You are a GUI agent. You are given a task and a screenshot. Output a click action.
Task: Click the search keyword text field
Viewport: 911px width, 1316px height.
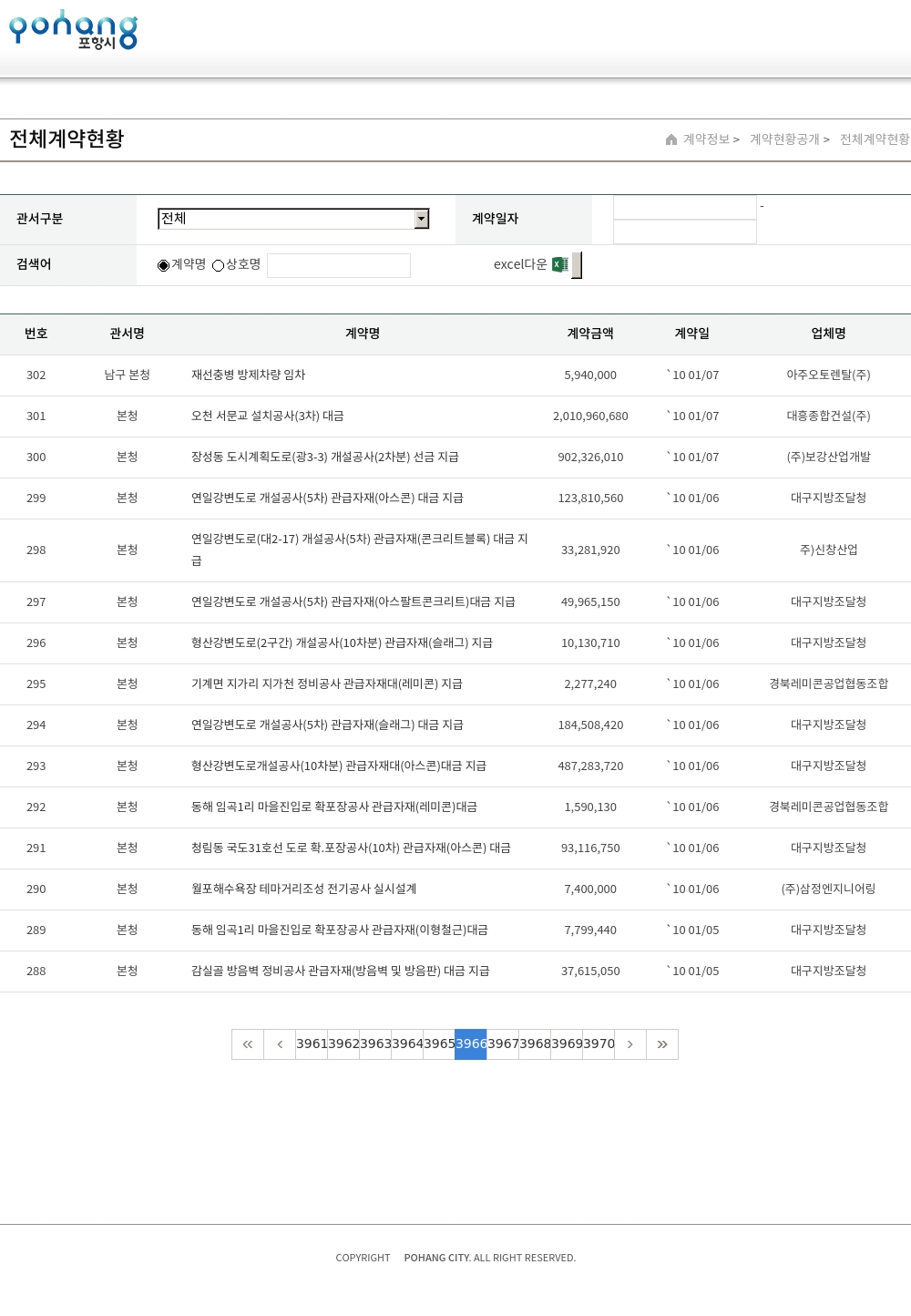339,265
